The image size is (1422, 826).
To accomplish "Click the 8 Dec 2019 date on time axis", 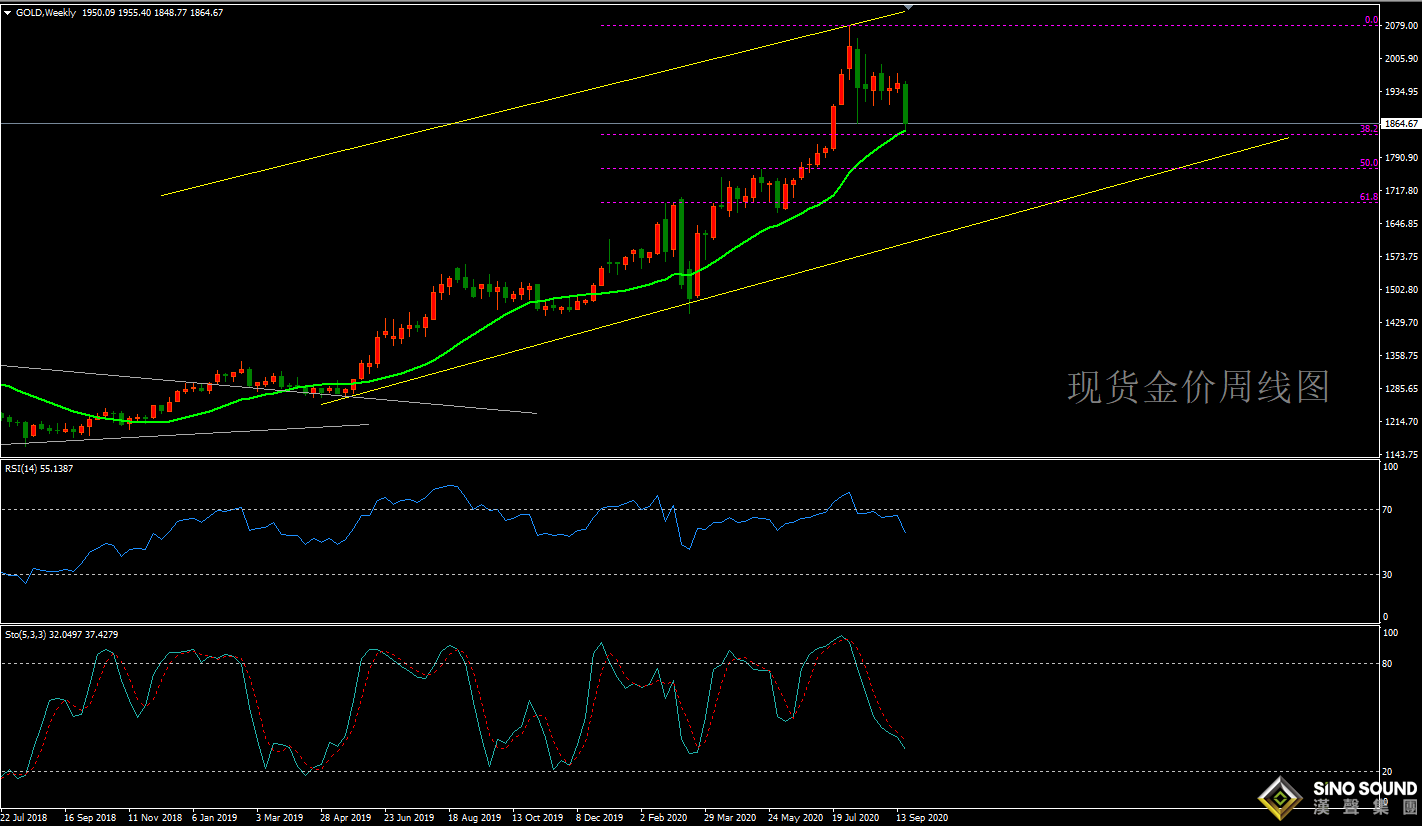I will (x=601, y=817).
